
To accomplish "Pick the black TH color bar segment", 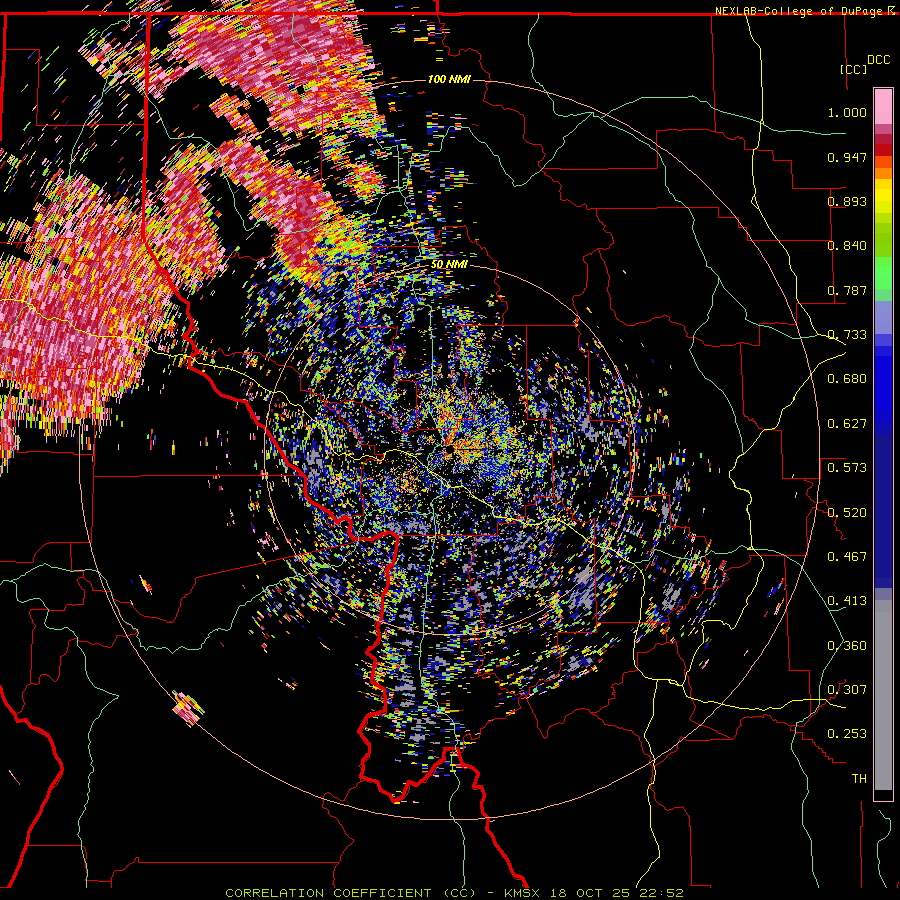I will (x=883, y=794).
